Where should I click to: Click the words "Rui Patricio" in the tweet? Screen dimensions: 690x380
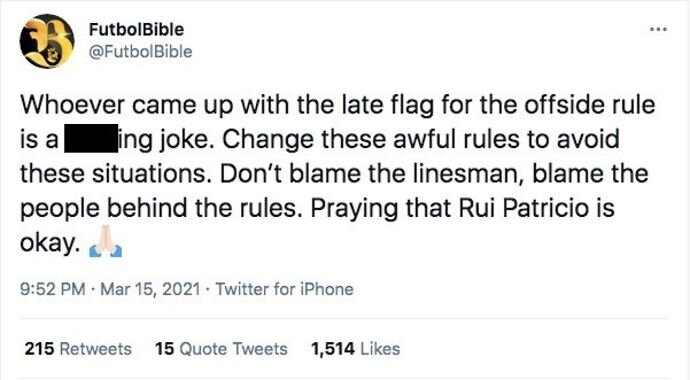click(x=524, y=208)
